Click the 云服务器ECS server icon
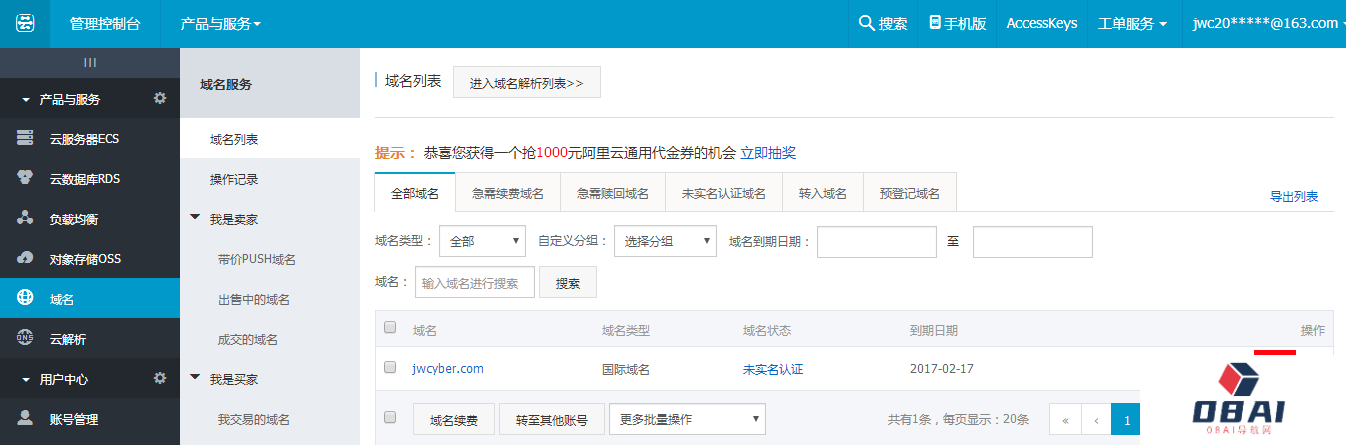1346x445 pixels. coord(25,138)
